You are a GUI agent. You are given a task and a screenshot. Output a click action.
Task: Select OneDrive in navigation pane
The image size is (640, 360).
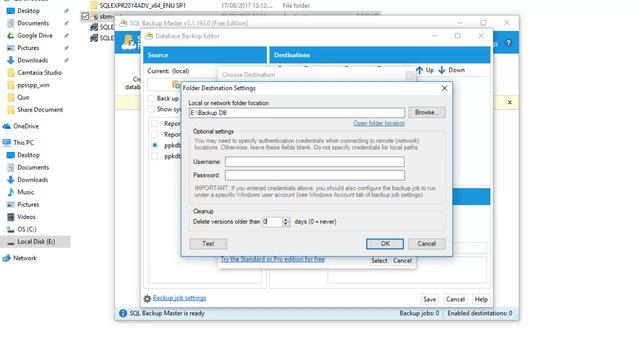click(26, 126)
